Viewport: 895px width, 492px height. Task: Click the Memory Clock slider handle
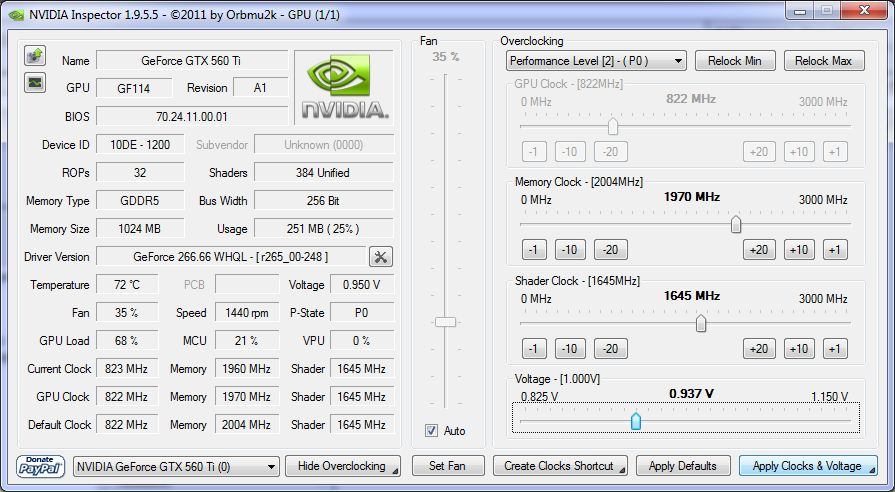(x=736, y=224)
